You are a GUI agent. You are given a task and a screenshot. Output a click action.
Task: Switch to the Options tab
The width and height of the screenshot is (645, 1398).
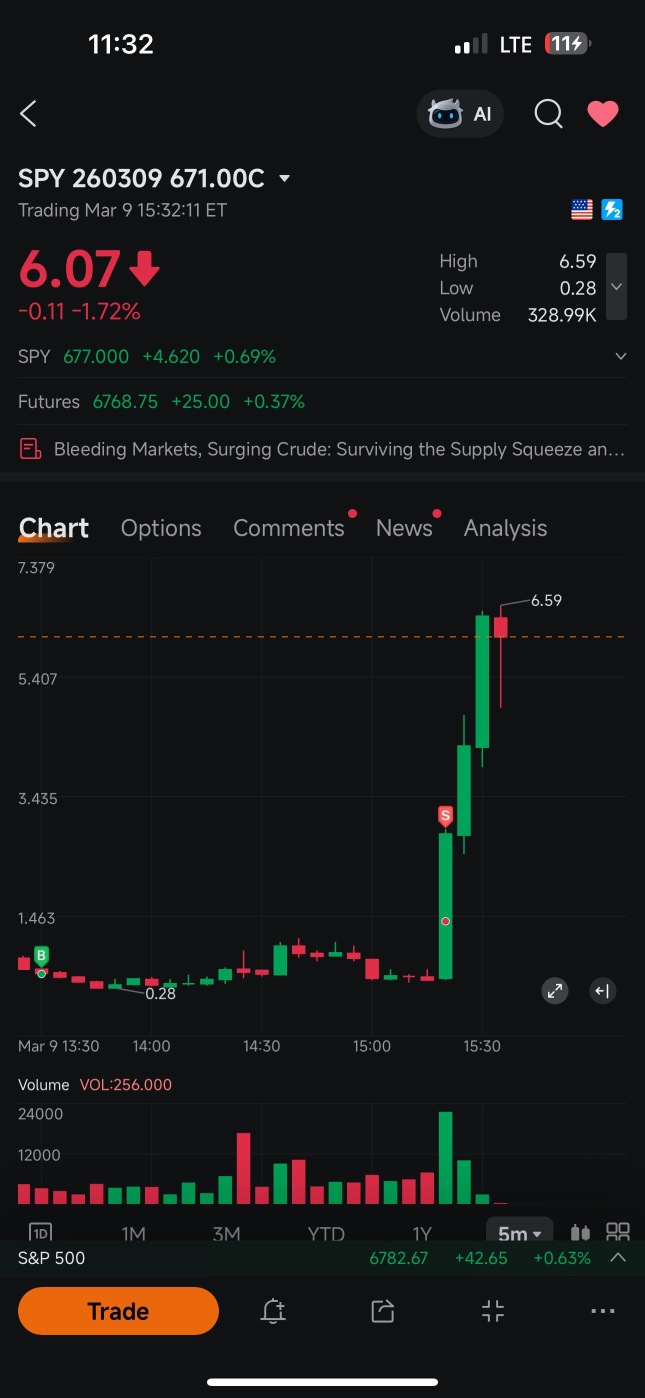161,528
